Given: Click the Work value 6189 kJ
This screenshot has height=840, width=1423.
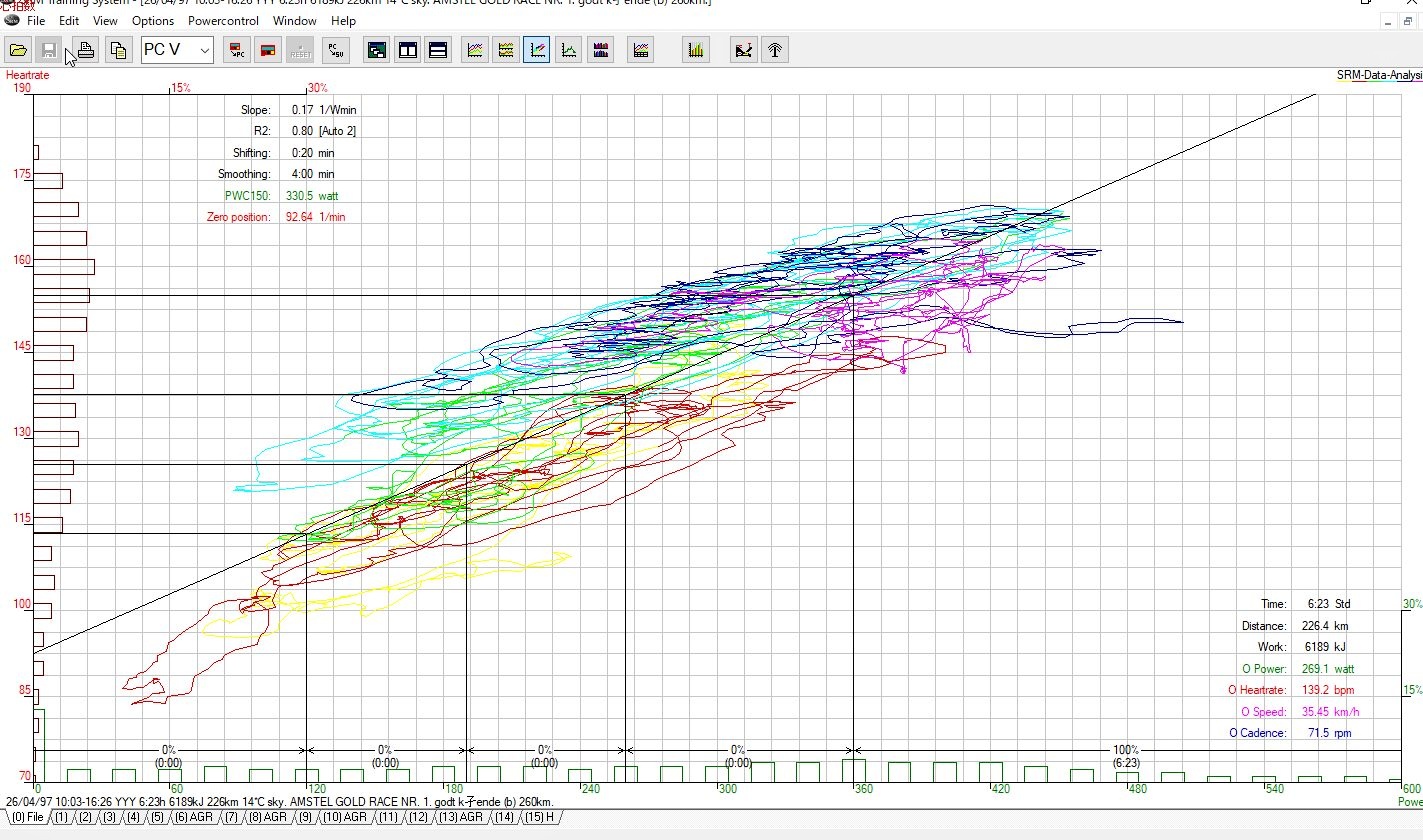Looking at the screenshot, I should 1323,647.
